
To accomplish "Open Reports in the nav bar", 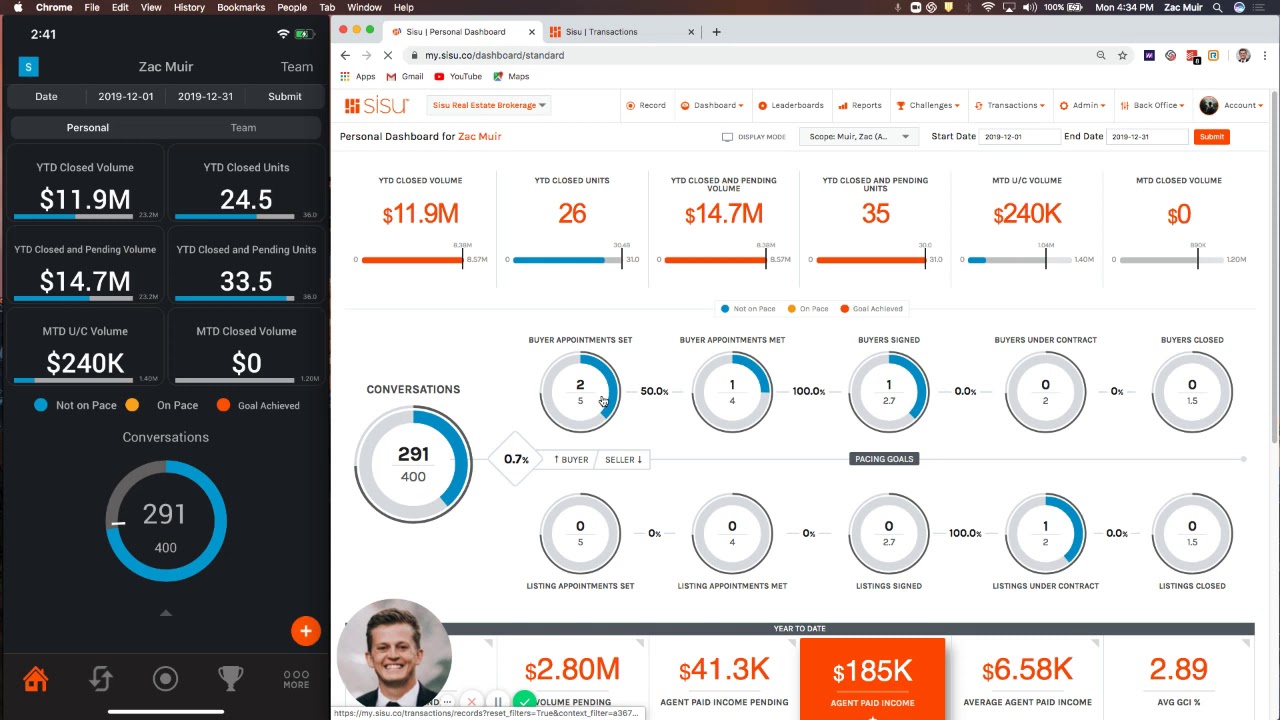I will click(860, 105).
